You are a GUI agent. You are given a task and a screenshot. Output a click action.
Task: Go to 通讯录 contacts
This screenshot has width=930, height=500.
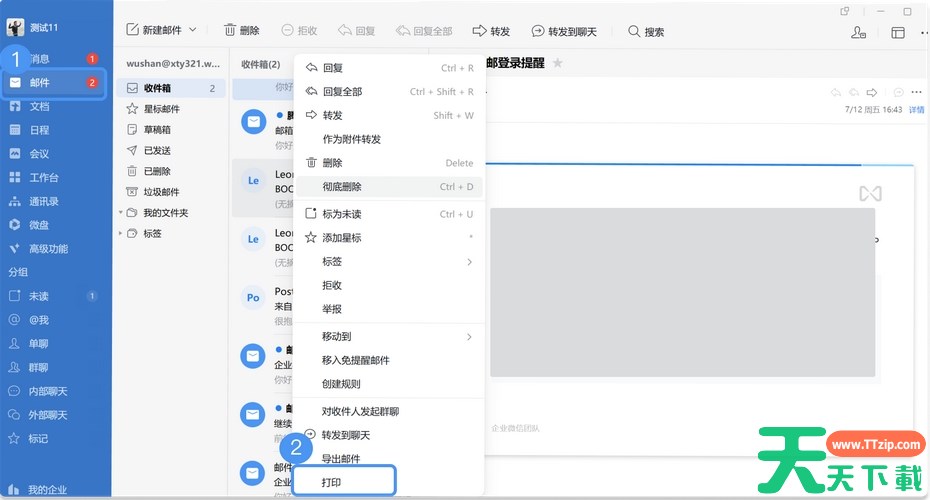(x=42, y=201)
